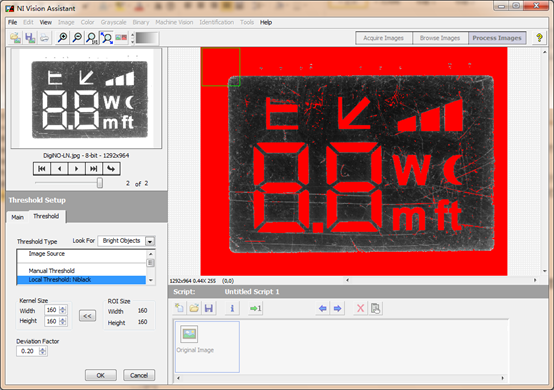Viewport: 554px width, 390px height.
Task: Click threshold list scroll down arrow
Action: 151,280
